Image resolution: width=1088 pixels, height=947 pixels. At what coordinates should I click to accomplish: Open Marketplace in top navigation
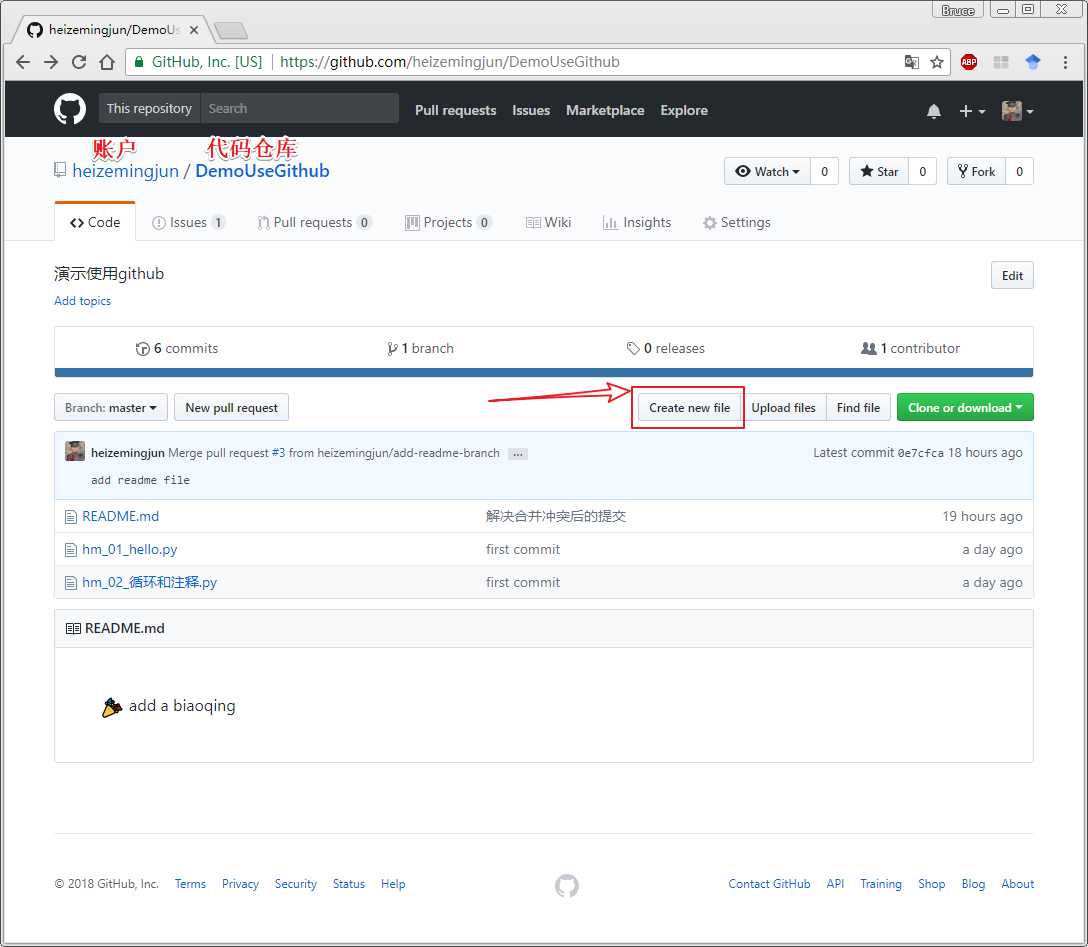coord(605,110)
